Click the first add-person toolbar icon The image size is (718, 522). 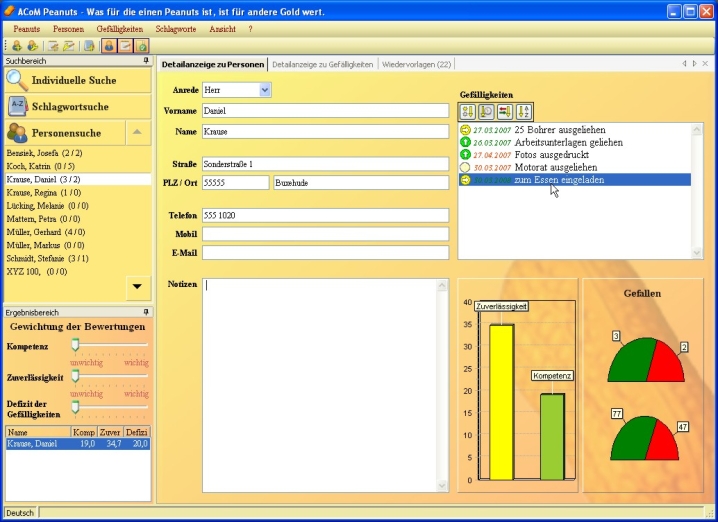pos(16,46)
